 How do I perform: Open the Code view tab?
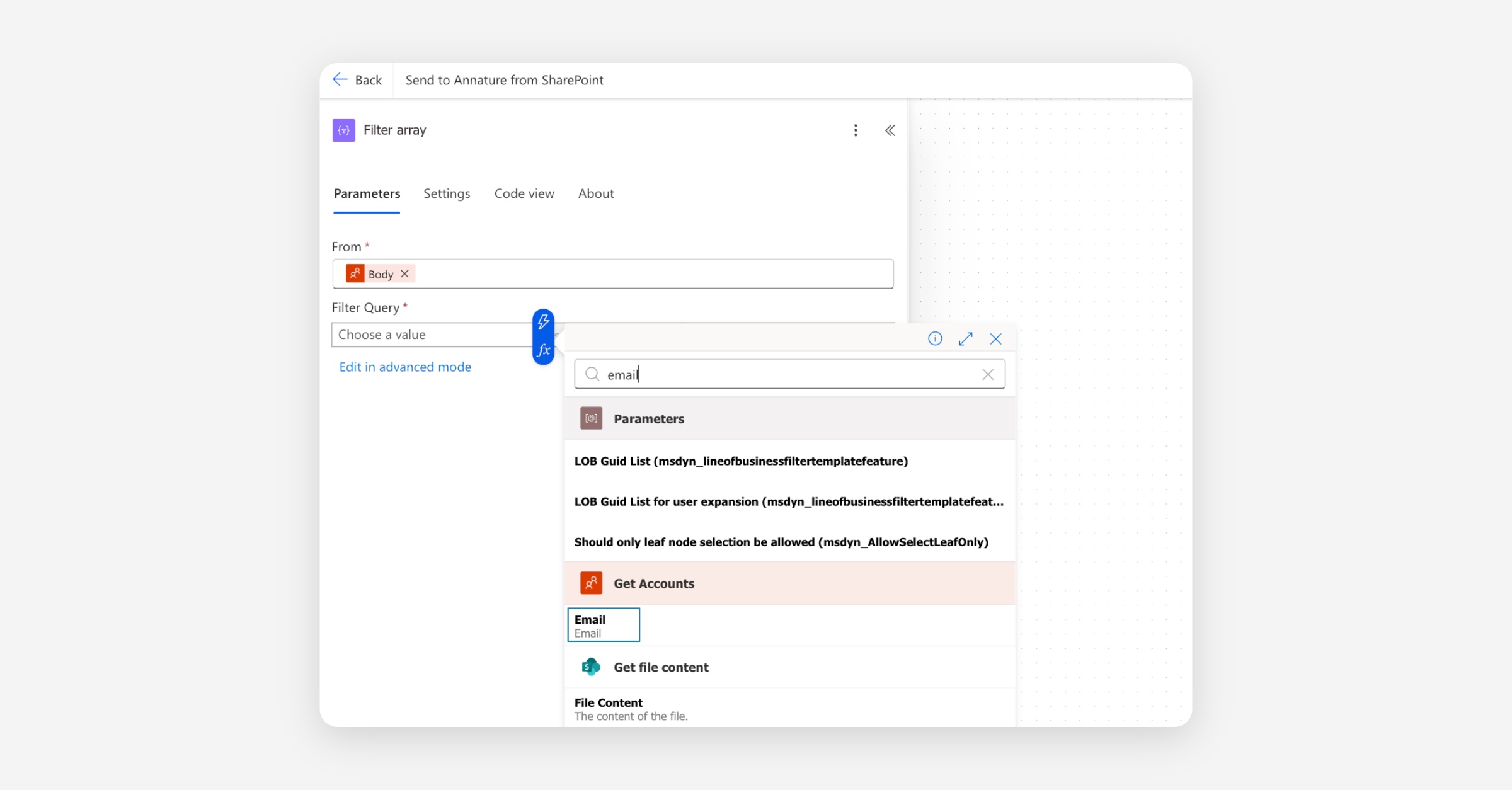coord(524,193)
